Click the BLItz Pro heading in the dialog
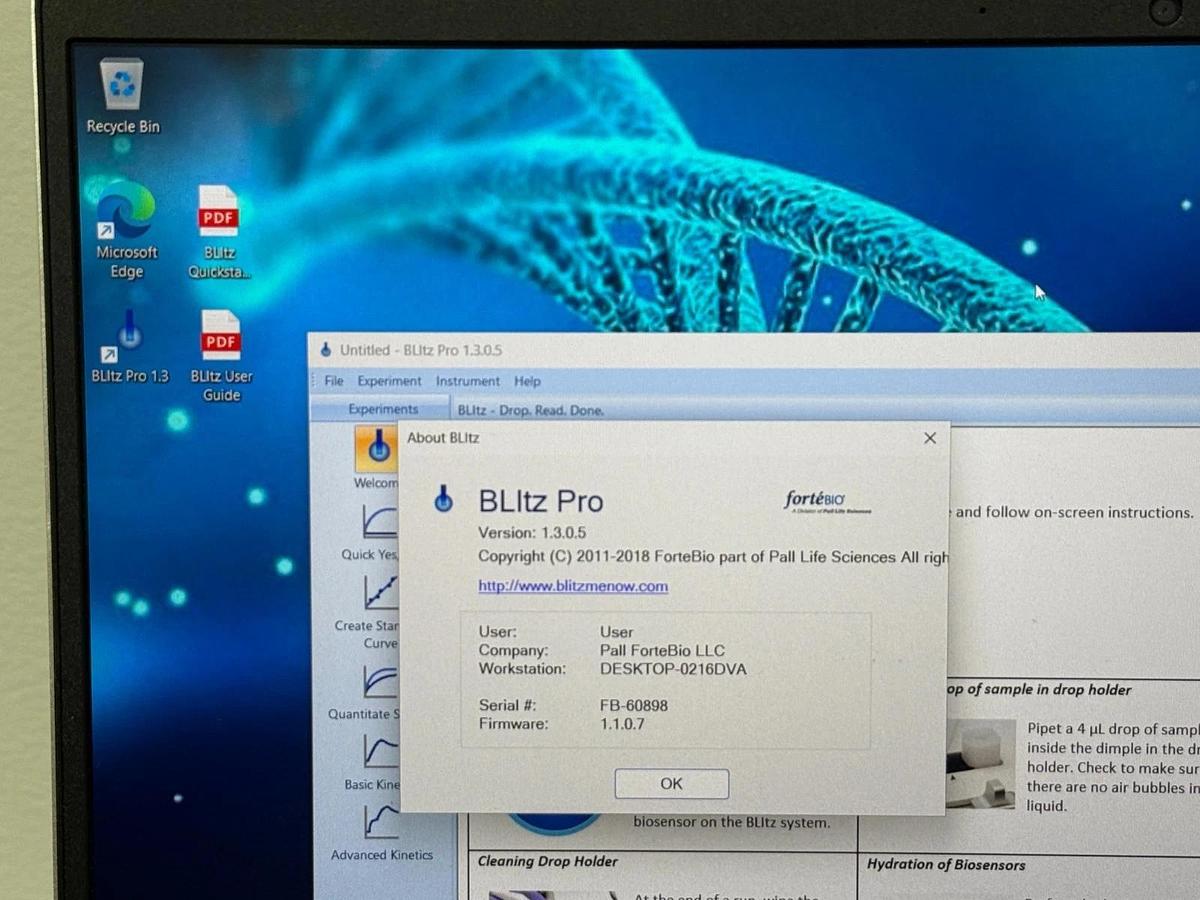The width and height of the screenshot is (1200, 900). (x=541, y=500)
